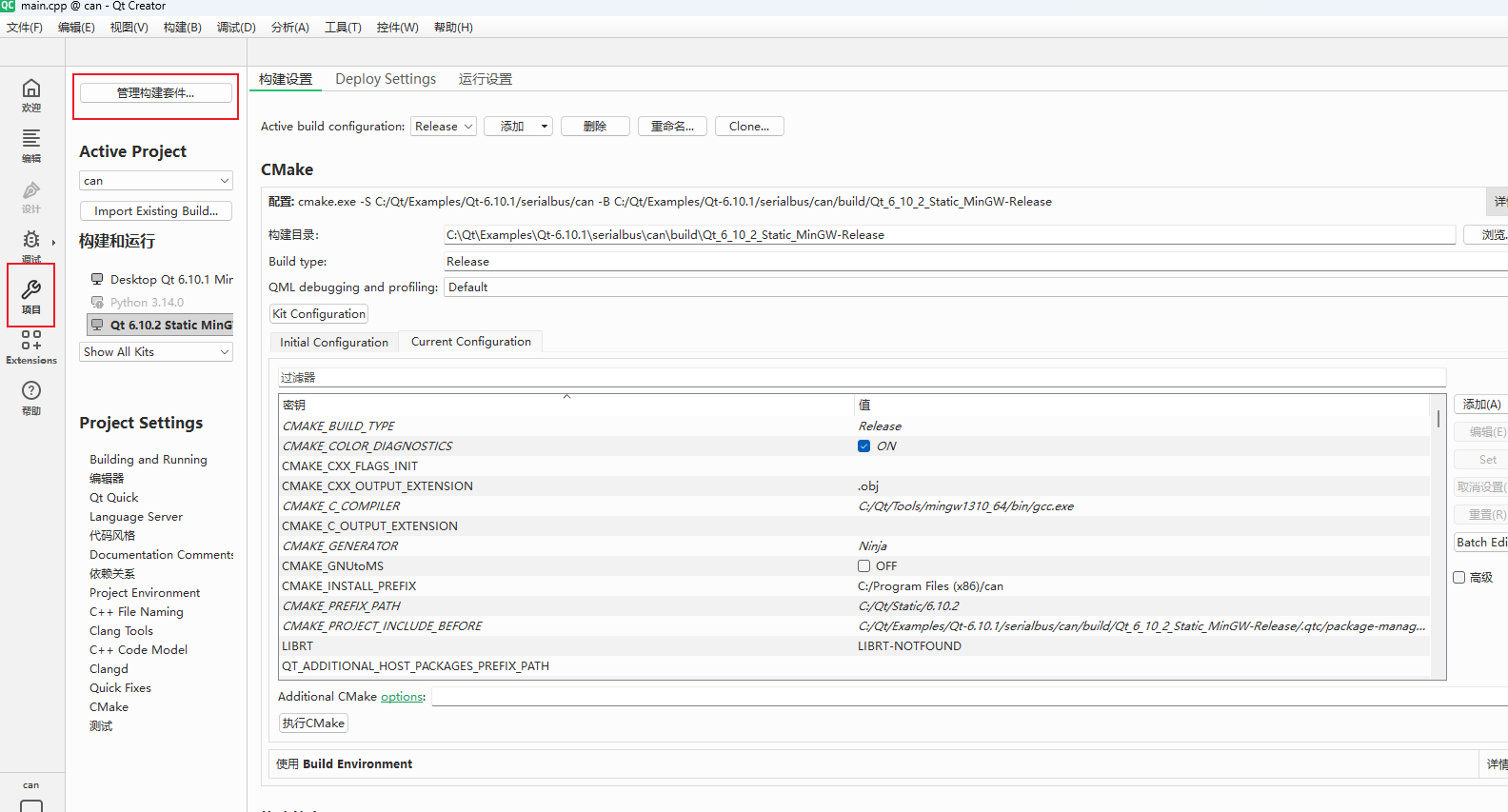Click the Python 3.14.0 kit icon
This screenshot has width=1508, height=812.
click(97, 302)
